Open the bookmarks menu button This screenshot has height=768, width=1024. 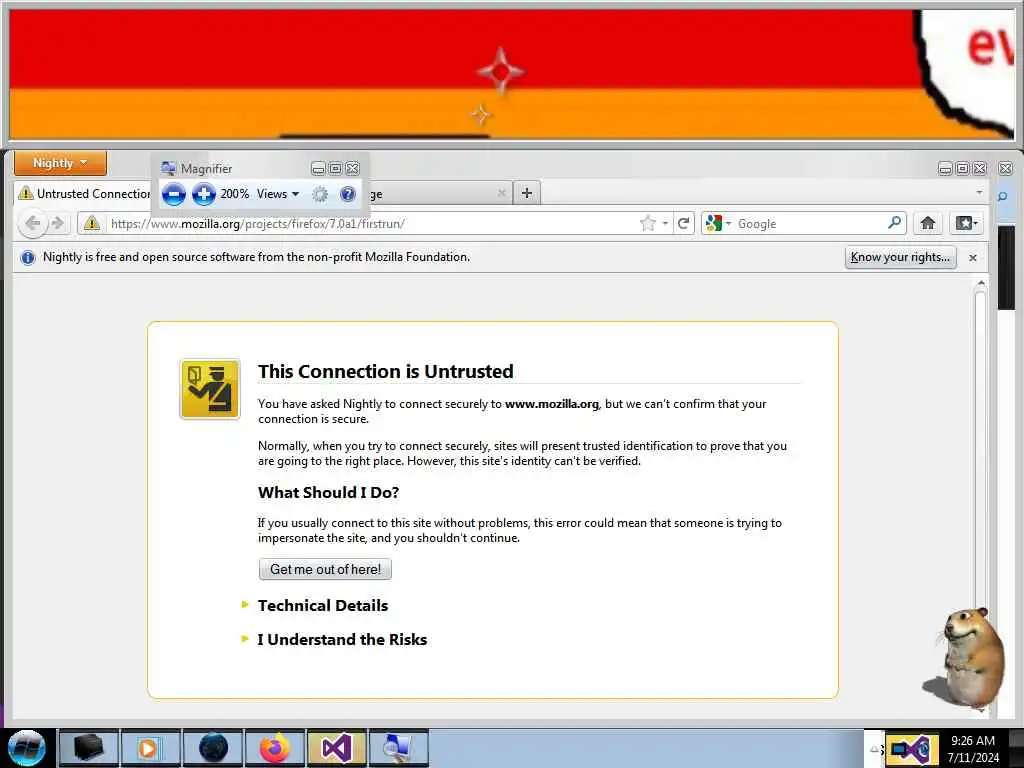click(966, 223)
